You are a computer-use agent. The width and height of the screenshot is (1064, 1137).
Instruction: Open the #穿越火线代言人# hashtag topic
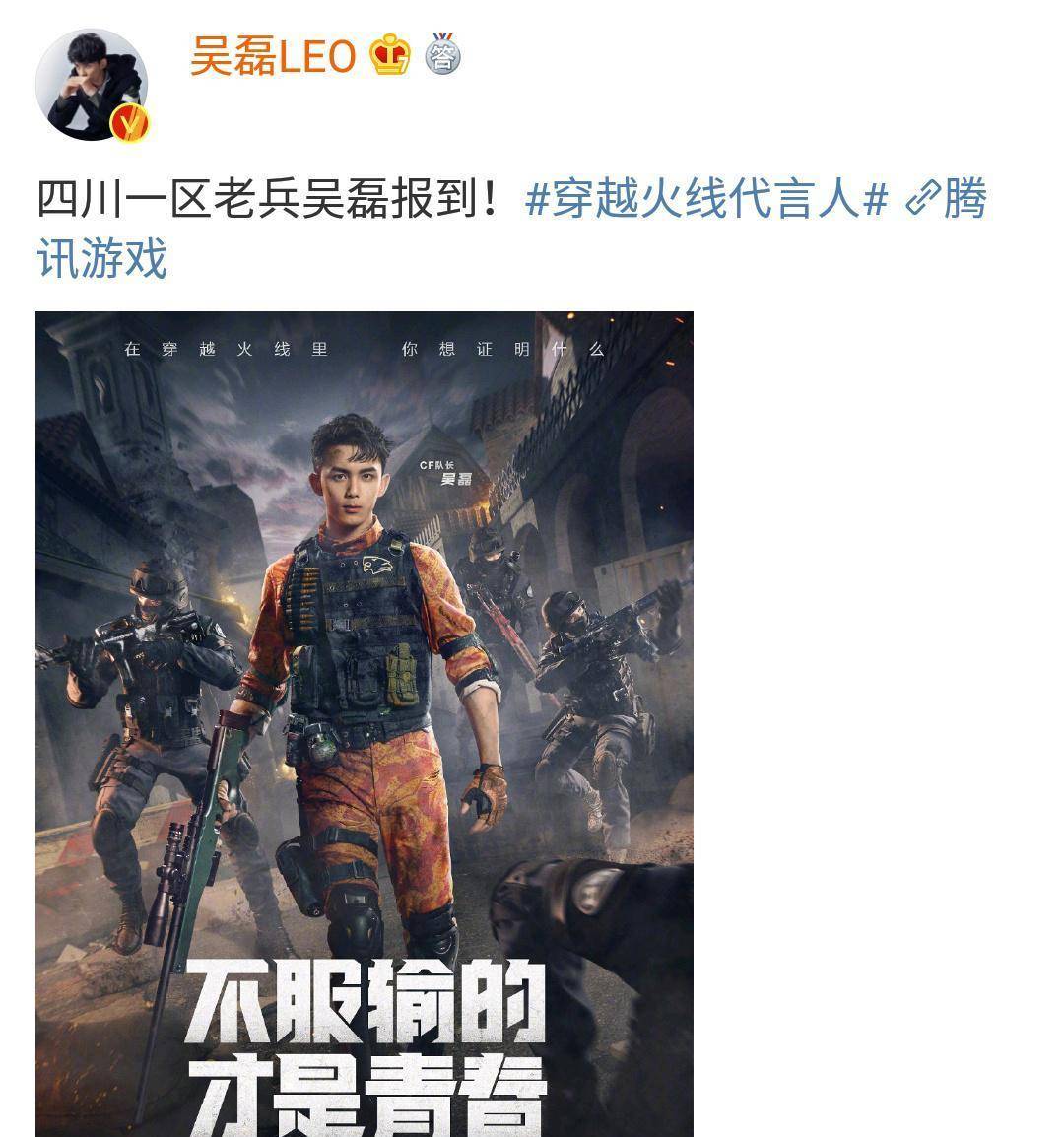click(x=706, y=198)
